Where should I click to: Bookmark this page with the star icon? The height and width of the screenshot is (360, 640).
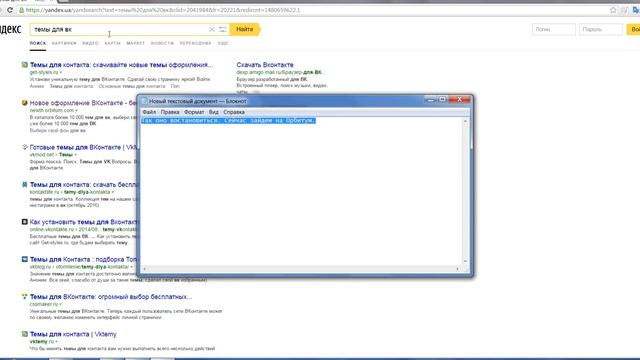(x=613, y=10)
